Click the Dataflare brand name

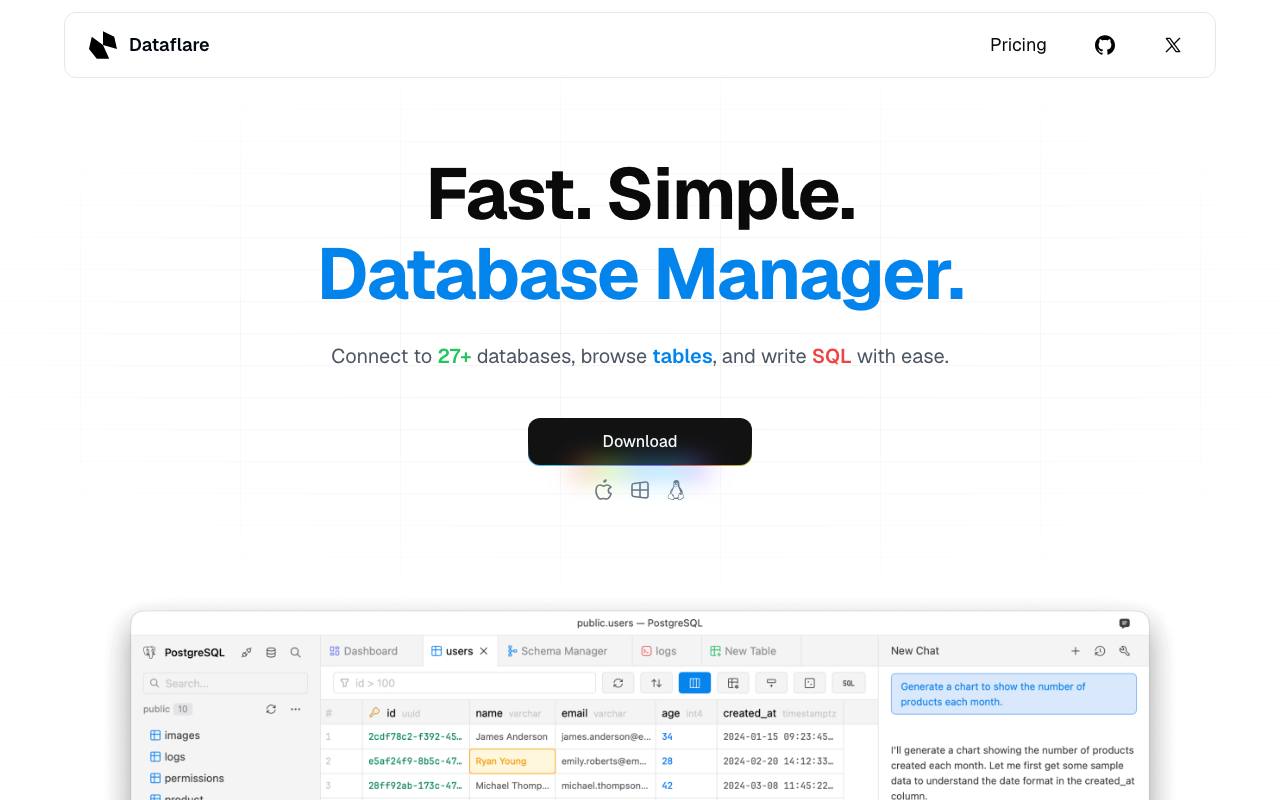pyautogui.click(x=169, y=45)
